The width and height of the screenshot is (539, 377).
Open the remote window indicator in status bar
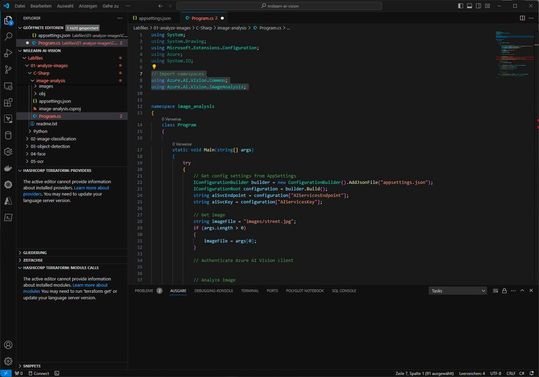[6, 373]
